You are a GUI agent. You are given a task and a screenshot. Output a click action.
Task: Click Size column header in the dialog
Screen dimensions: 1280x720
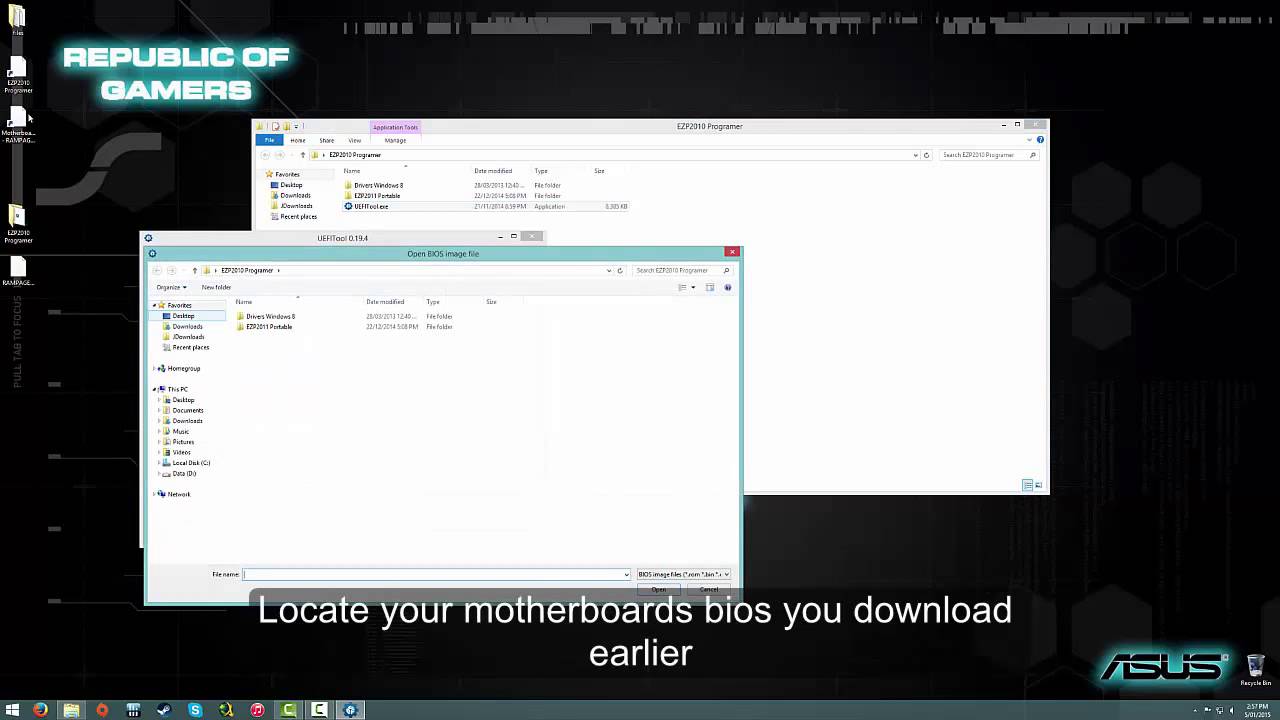(491, 301)
